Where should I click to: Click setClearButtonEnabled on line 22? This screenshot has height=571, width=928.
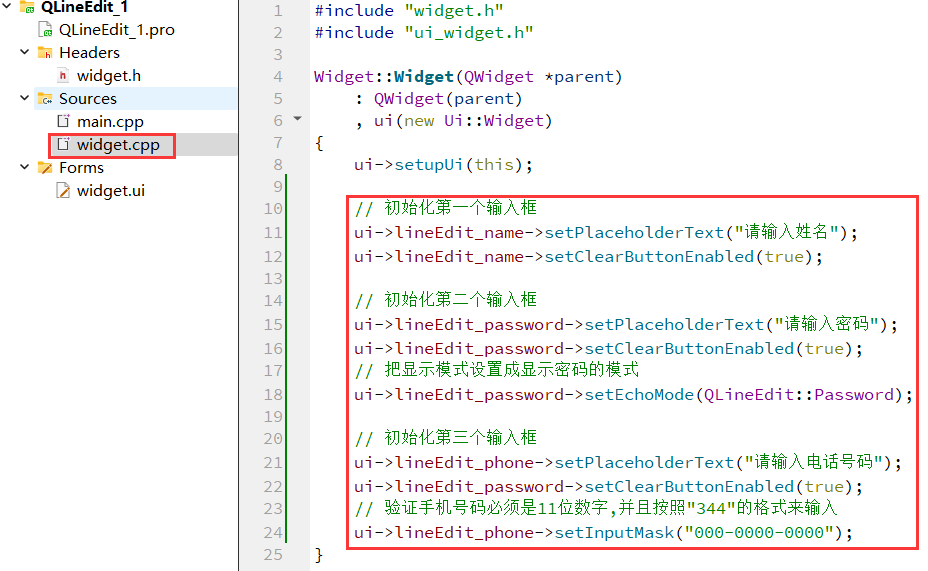tap(689, 486)
